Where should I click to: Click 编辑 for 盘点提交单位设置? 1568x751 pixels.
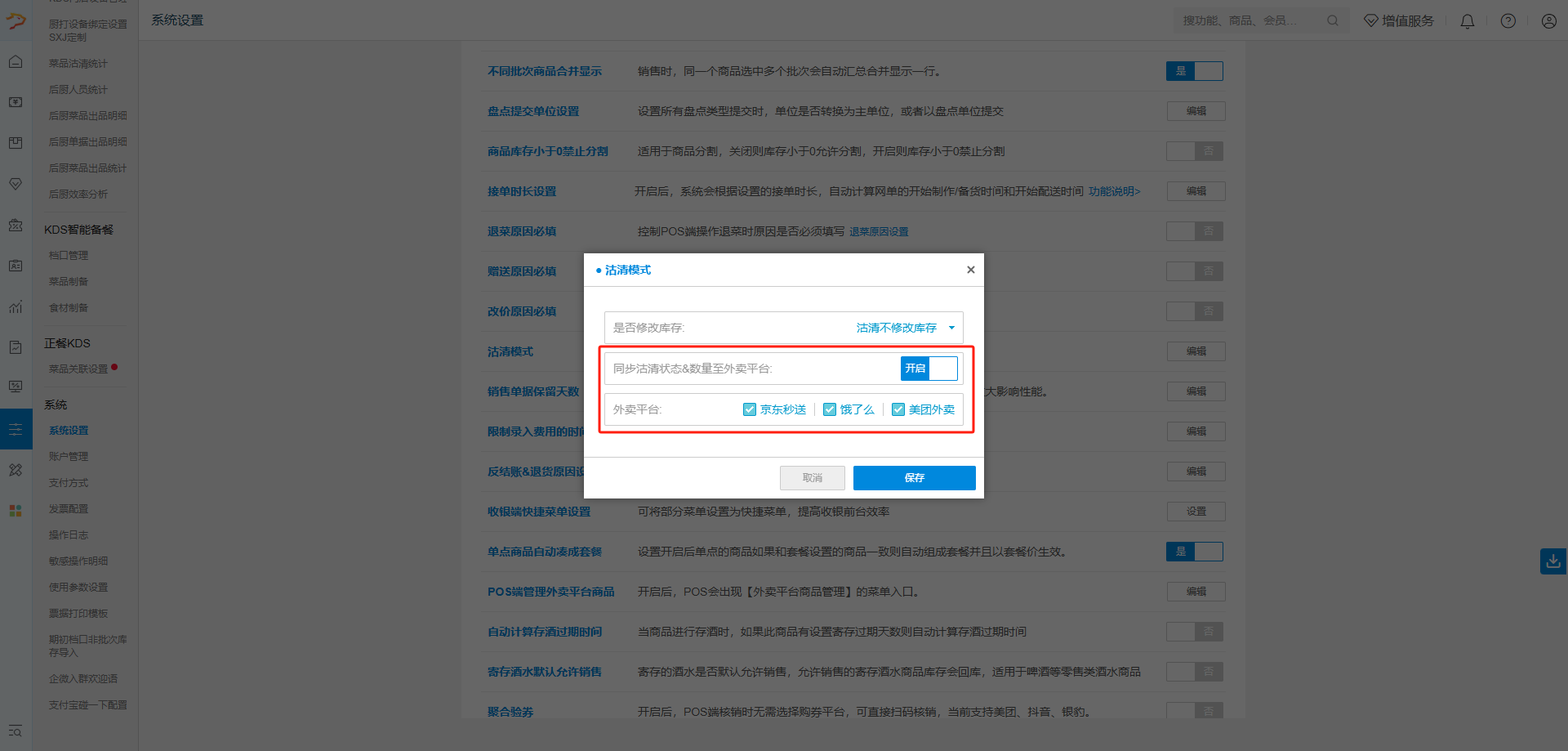[x=1196, y=111]
